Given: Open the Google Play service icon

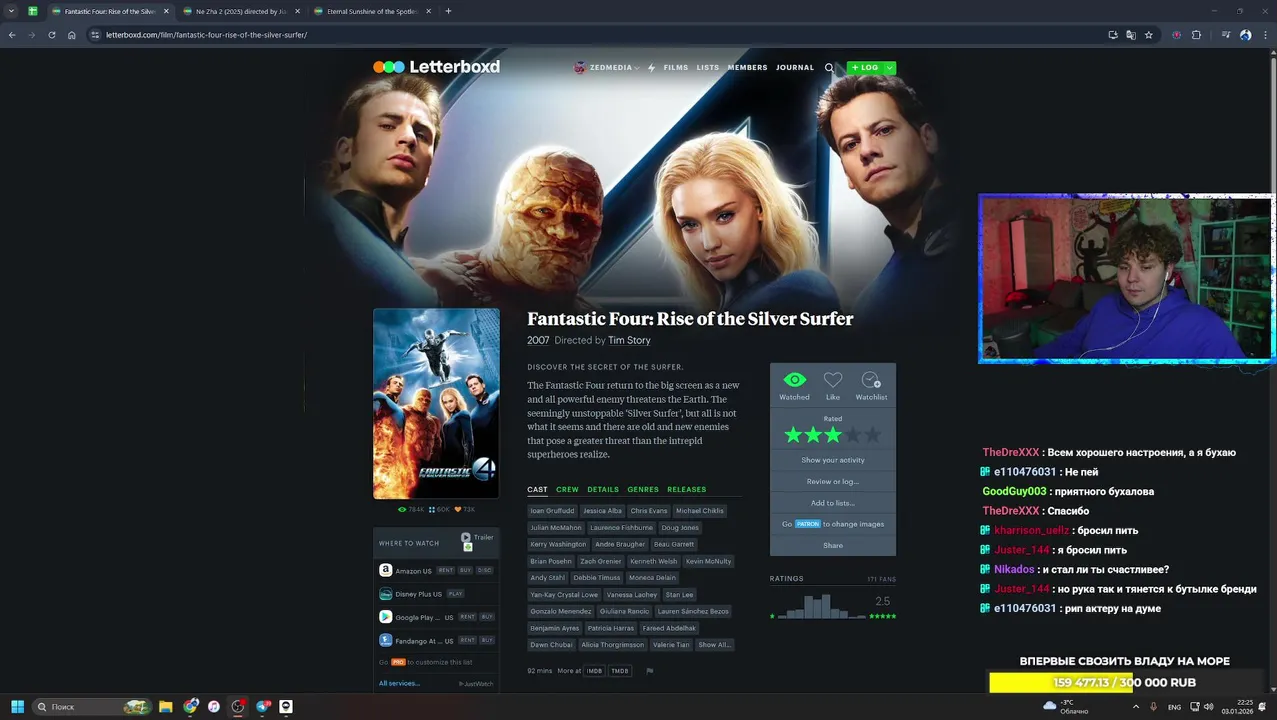Looking at the screenshot, I should 385,617.
